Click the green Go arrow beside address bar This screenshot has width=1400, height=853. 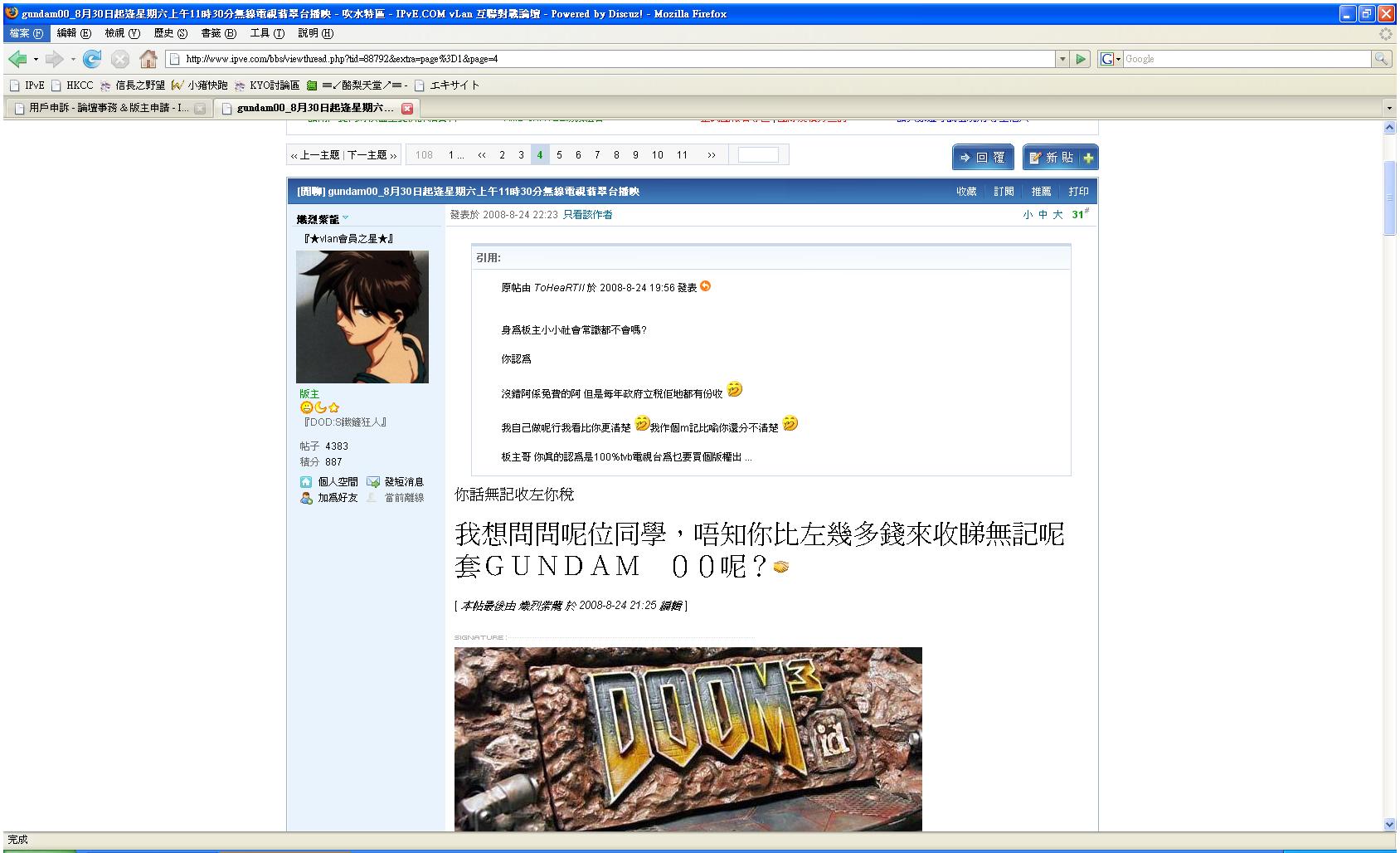1081,59
